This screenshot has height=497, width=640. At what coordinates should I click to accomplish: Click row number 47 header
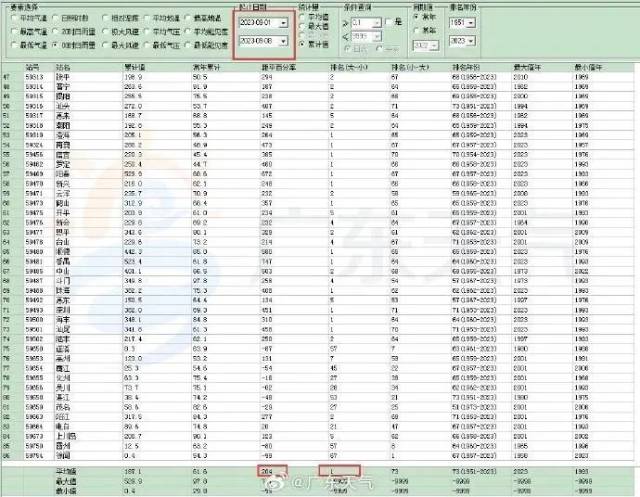point(6,77)
